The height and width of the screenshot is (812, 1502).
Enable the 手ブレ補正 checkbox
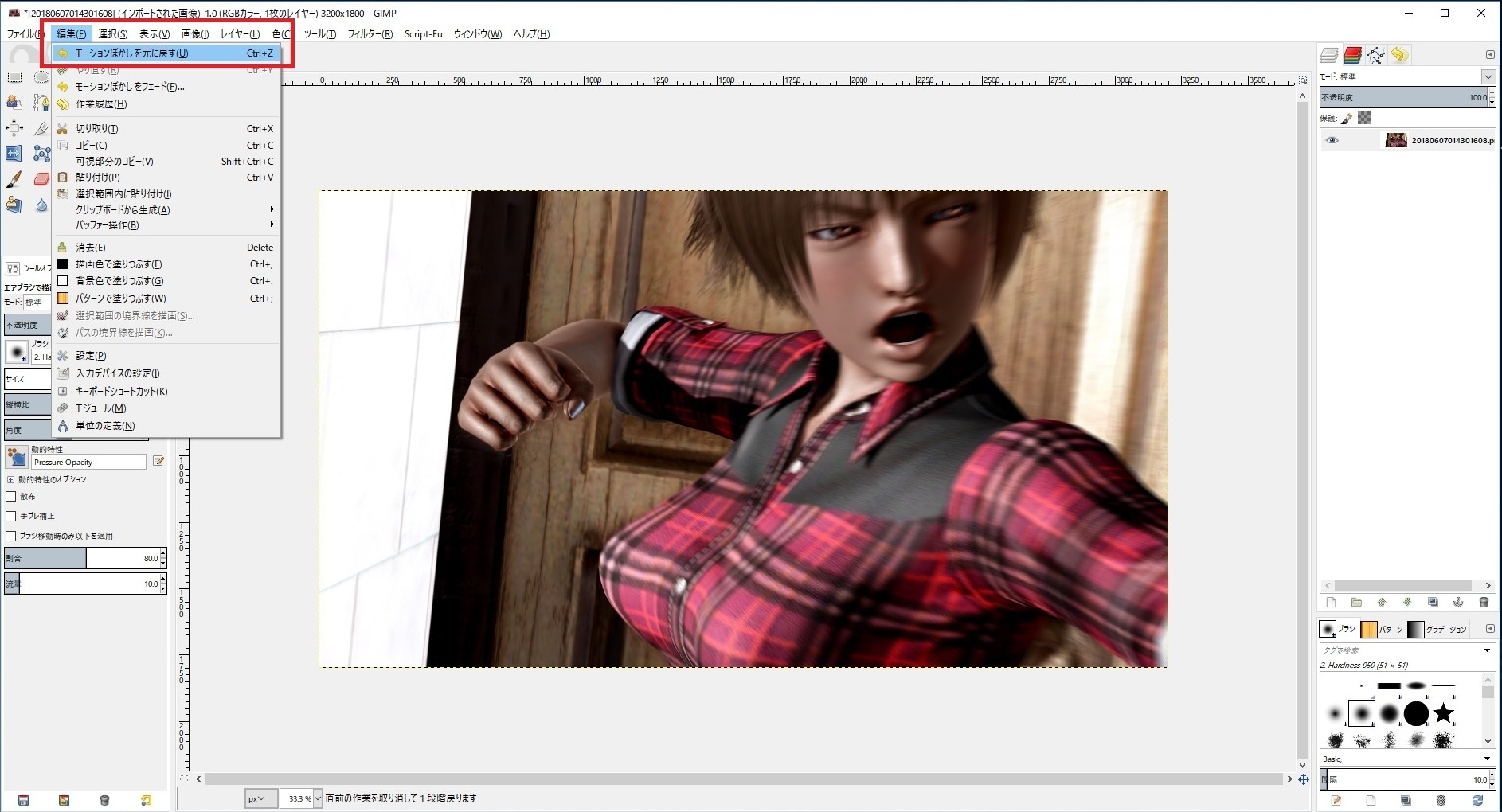[11, 516]
